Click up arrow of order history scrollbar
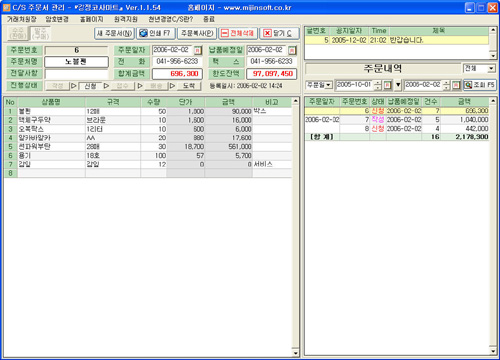500x360 pixels. 494,101
